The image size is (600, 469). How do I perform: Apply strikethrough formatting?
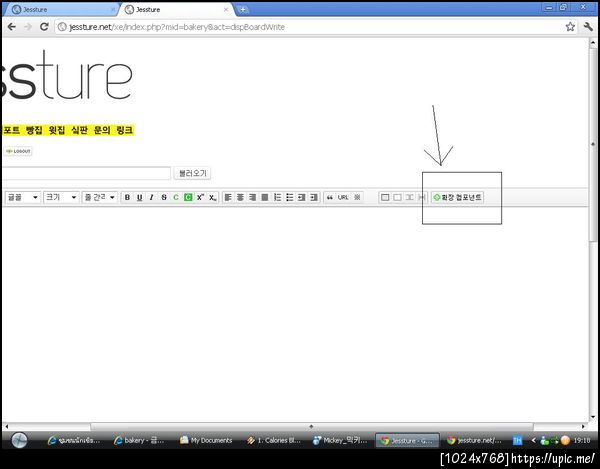164,197
